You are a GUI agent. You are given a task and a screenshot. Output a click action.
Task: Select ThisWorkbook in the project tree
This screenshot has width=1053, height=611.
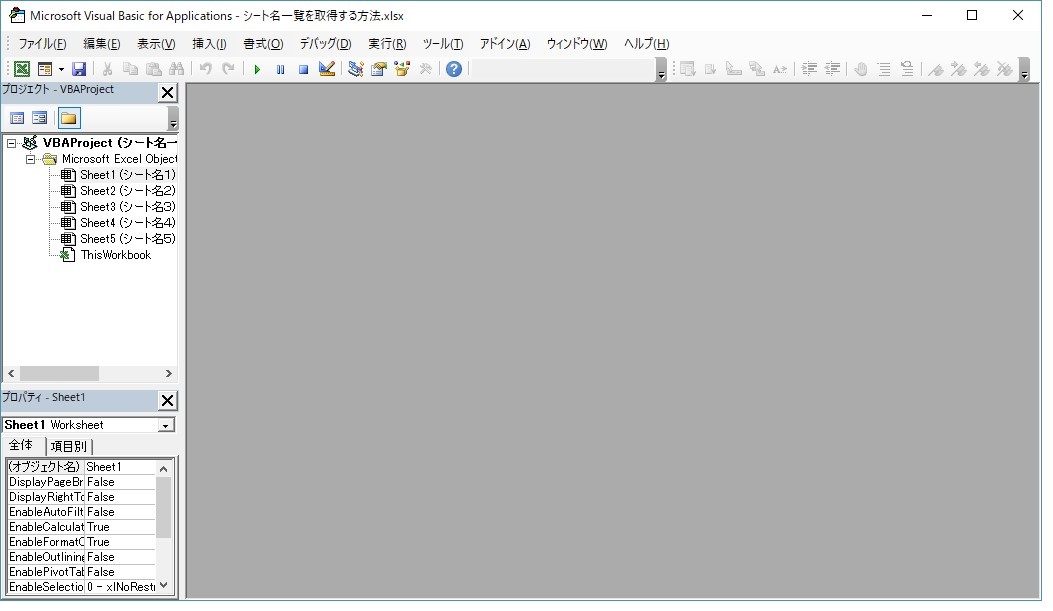click(x=115, y=255)
